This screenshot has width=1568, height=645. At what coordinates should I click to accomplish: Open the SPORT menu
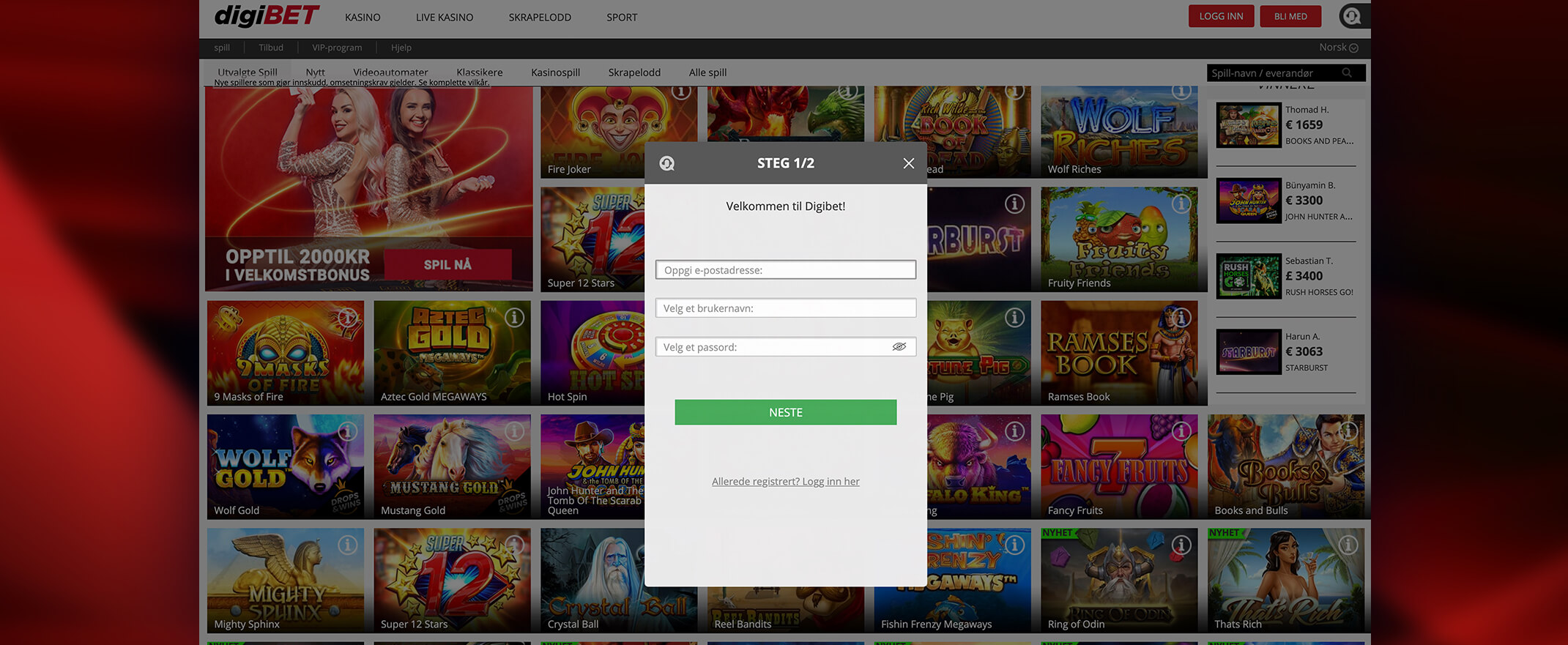[x=622, y=17]
